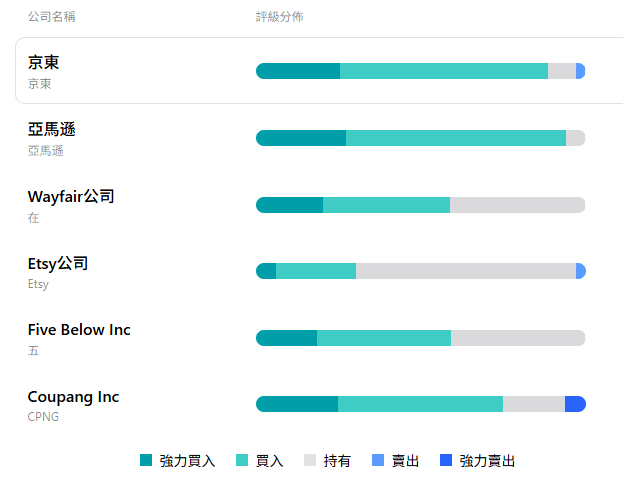Click 亞馬遜's buy segment in rating bar
Screen dimensions: 623x489
pyautogui.click(x=455, y=138)
